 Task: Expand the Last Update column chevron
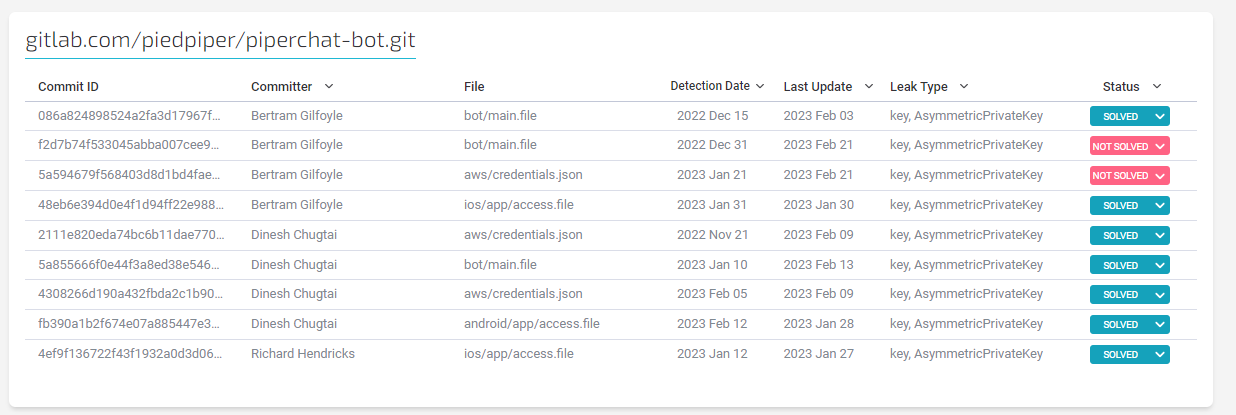point(868,87)
